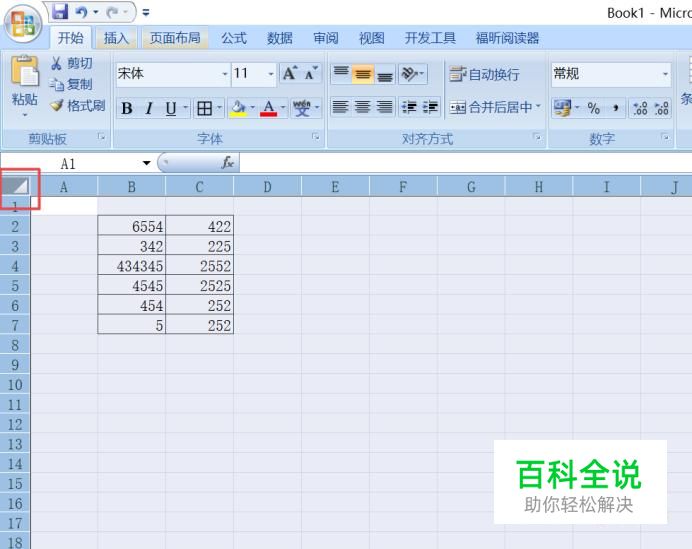Align text to the bottom of cell
Screen dimensions: 692x549
385,74
